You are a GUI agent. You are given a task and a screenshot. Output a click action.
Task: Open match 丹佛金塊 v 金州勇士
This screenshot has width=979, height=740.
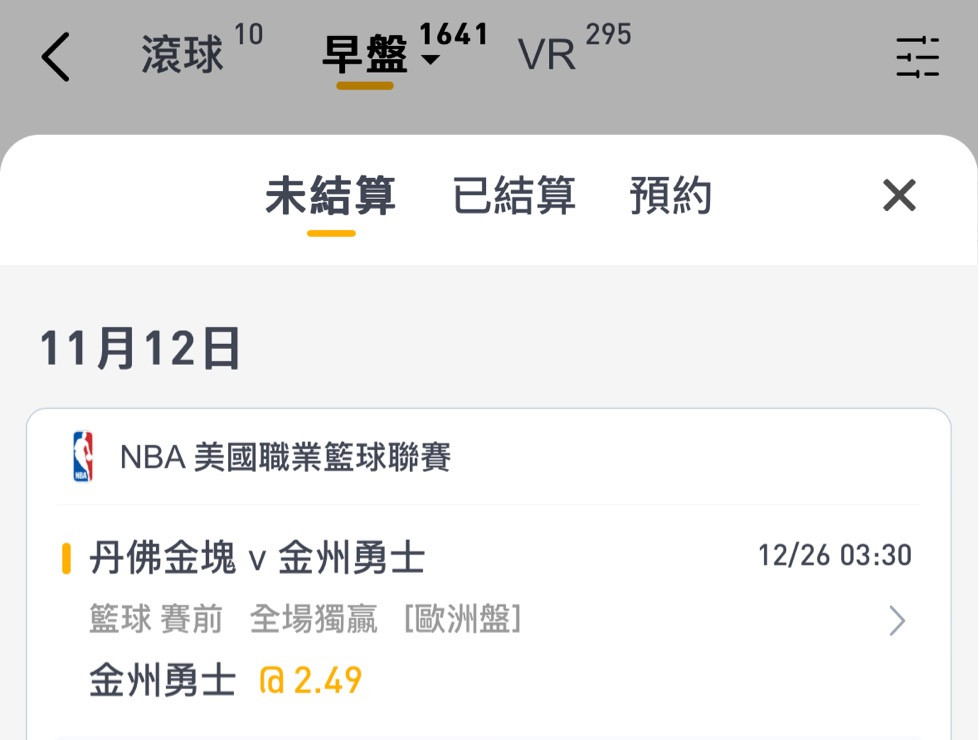(257, 557)
